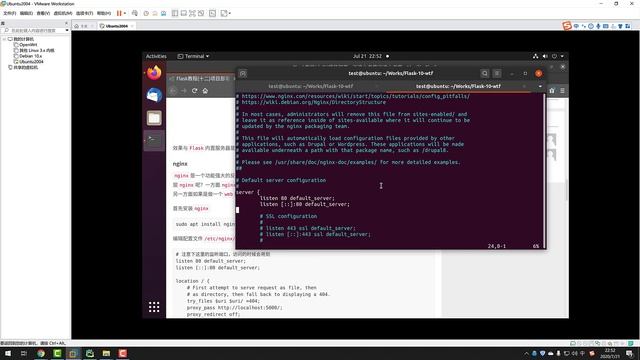This screenshot has width=640, height=360.
Task: Click the unity mode toolbar icon
Action: point(201,13)
